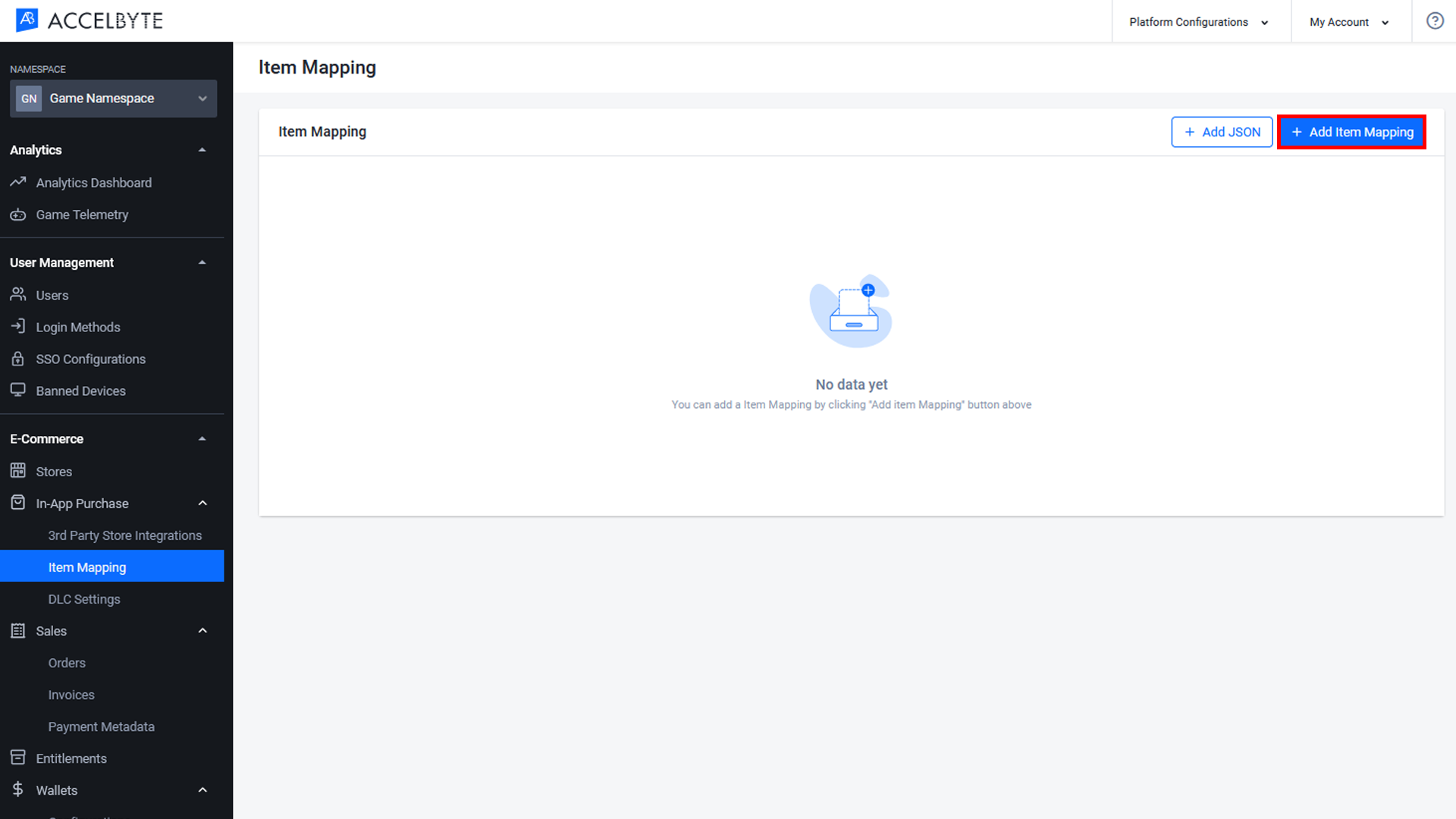Image resolution: width=1456 pixels, height=819 pixels.
Task: Open Platform Configurations dropdown
Action: [1198, 22]
